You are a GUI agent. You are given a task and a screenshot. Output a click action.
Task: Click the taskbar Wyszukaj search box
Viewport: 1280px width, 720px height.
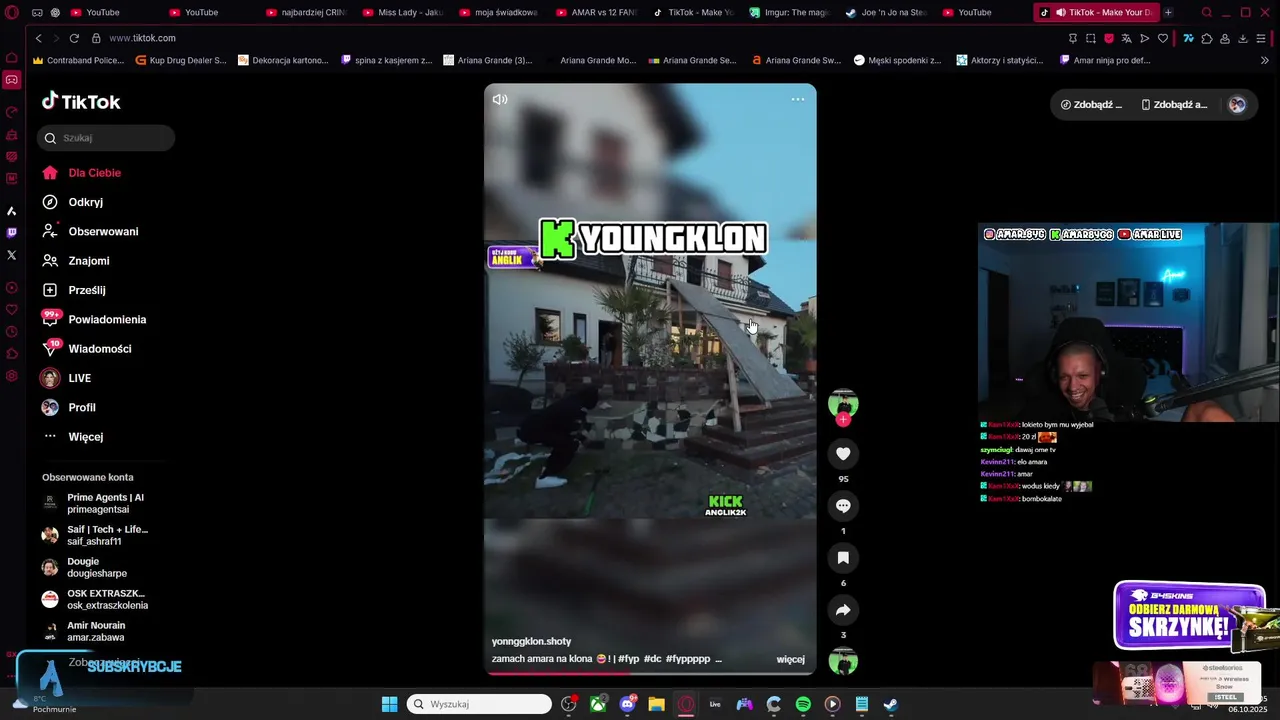coord(479,704)
